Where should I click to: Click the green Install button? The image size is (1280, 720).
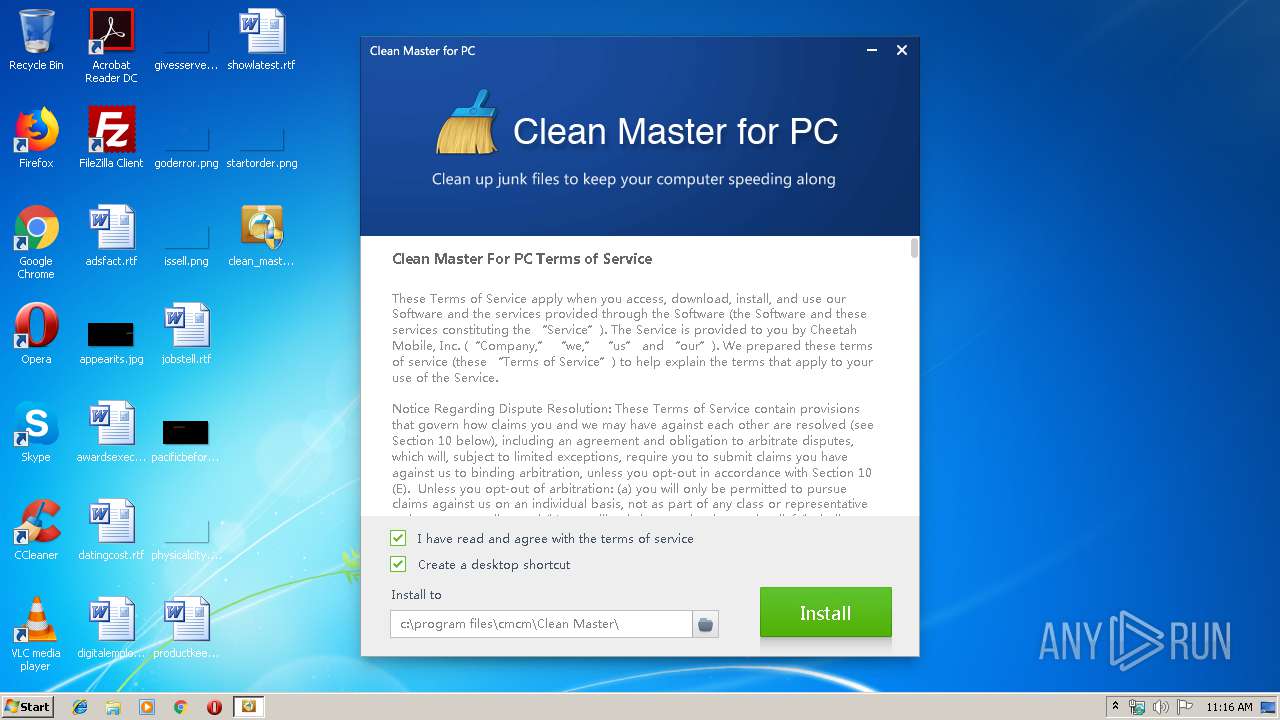(x=825, y=612)
